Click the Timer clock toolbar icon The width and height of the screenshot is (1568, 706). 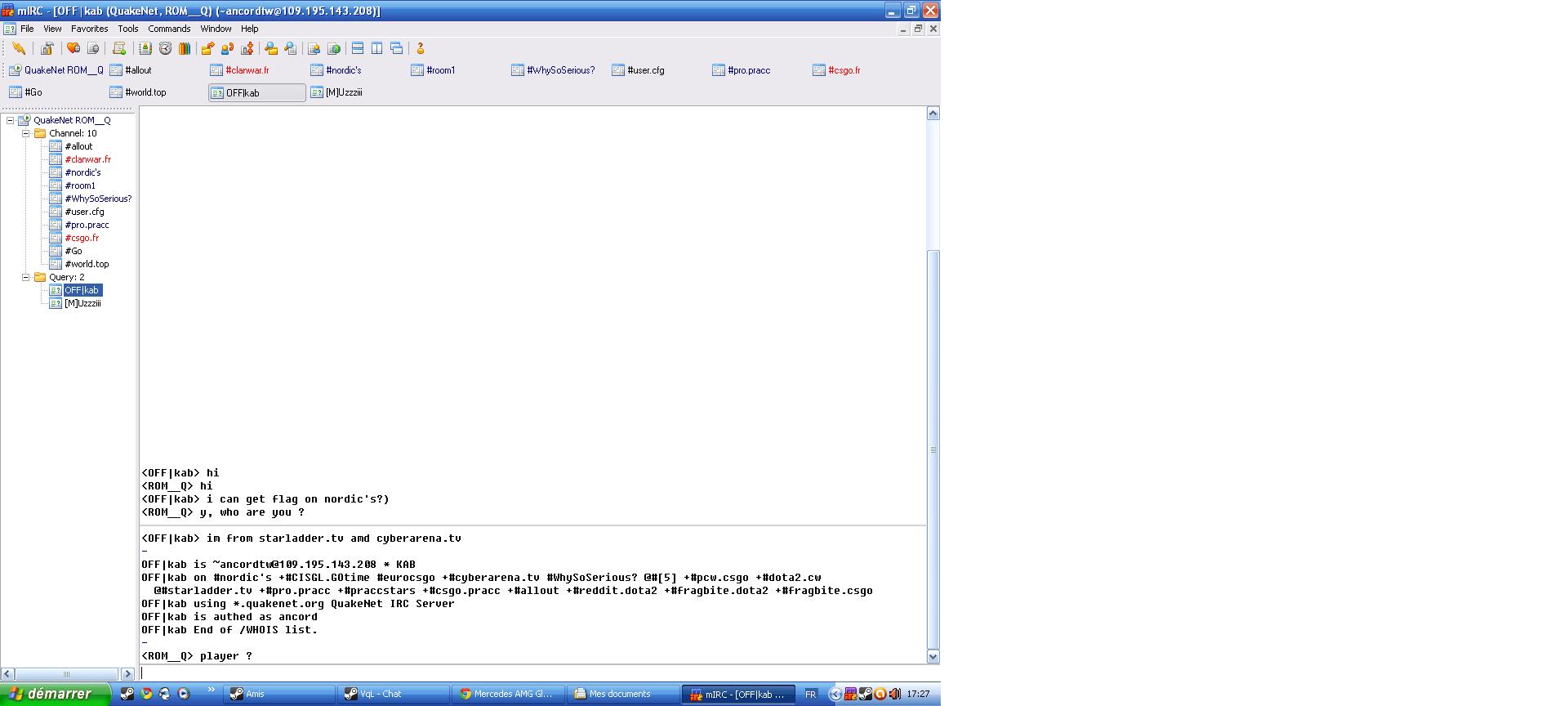[x=165, y=48]
